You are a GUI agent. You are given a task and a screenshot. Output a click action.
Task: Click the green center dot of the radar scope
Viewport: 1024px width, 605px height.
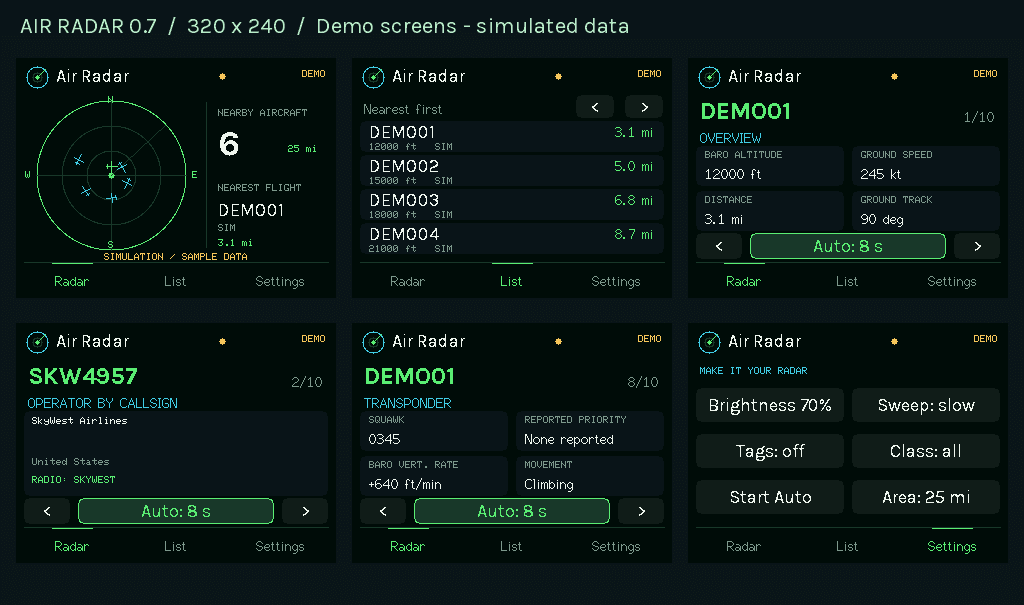(x=111, y=176)
